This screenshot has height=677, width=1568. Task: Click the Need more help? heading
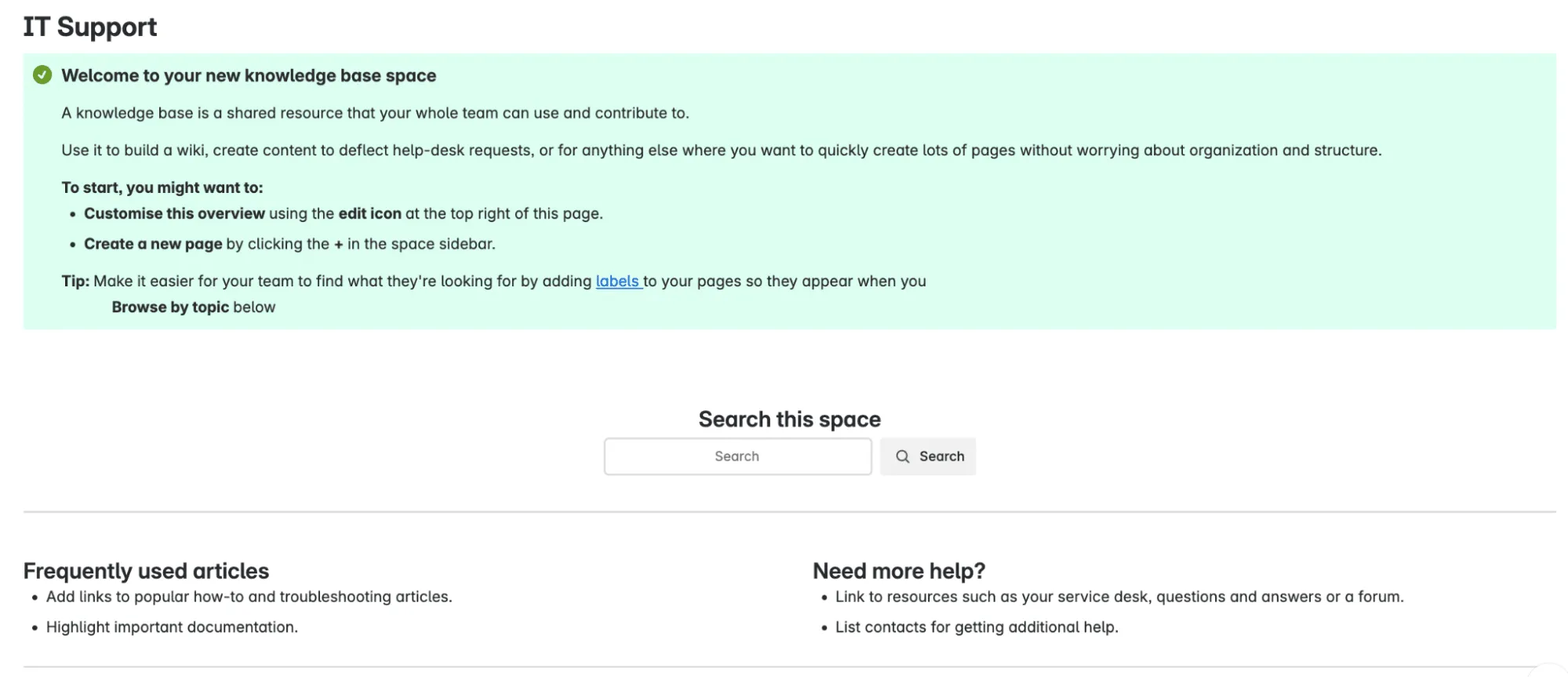898,570
